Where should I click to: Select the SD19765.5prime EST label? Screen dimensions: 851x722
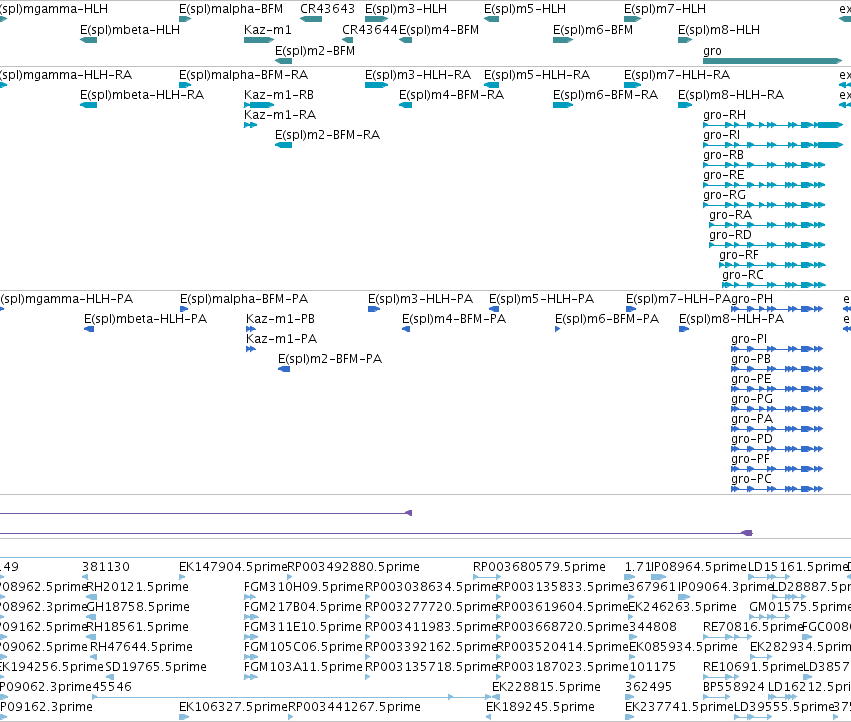156,667
